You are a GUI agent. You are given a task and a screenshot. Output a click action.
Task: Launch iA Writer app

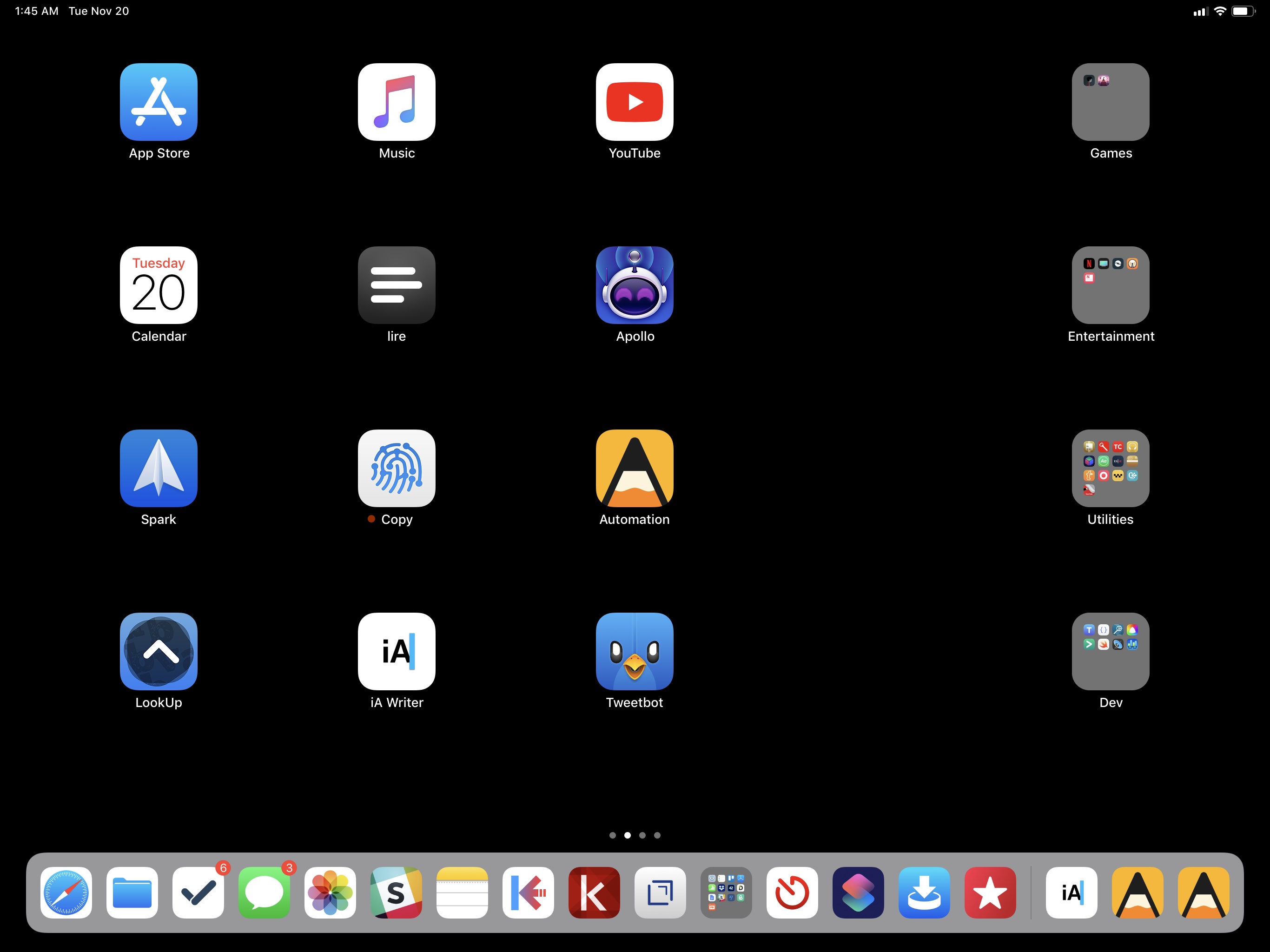coord(397,651)
